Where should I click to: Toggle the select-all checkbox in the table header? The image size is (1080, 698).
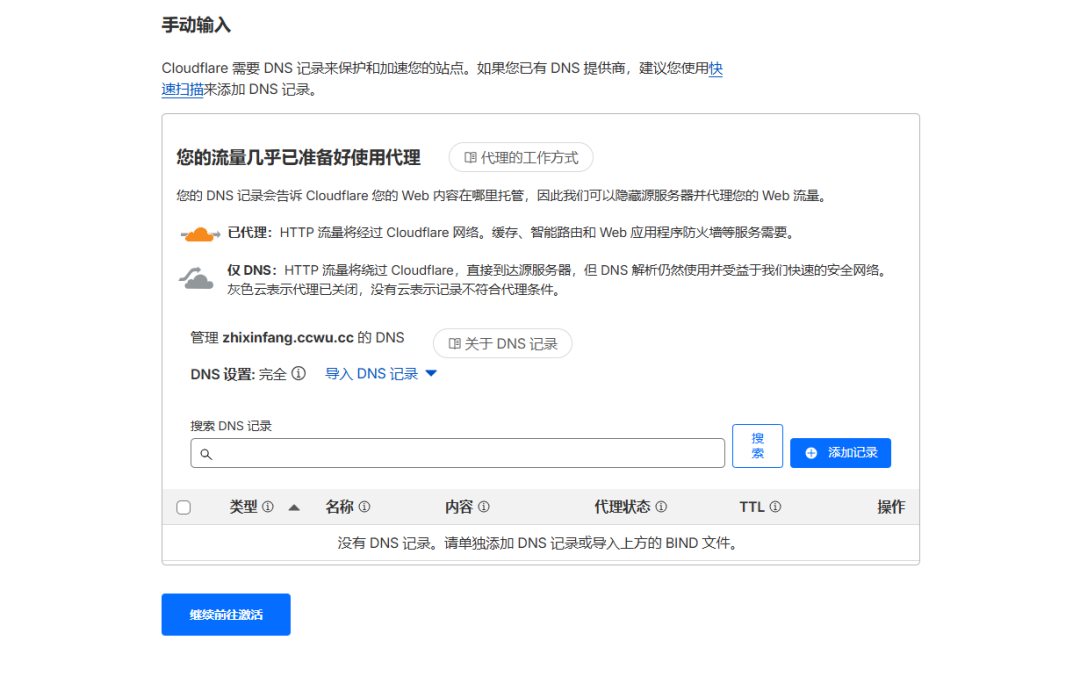tap(183, 507)
